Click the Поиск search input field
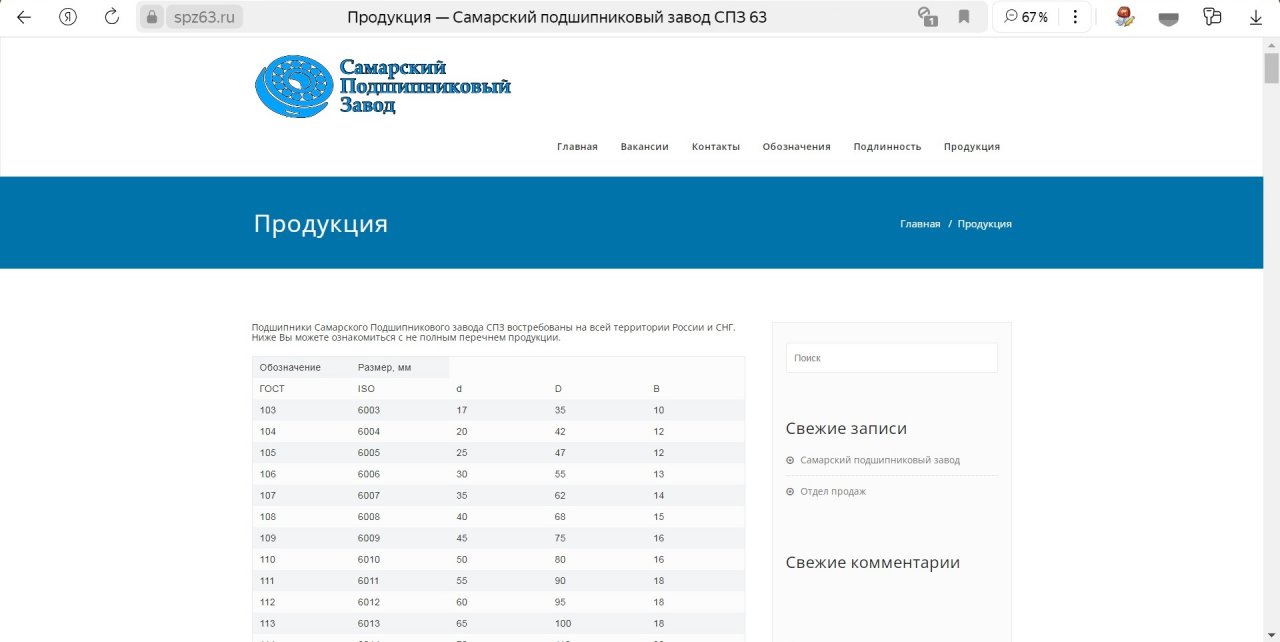 pos(891,358)
